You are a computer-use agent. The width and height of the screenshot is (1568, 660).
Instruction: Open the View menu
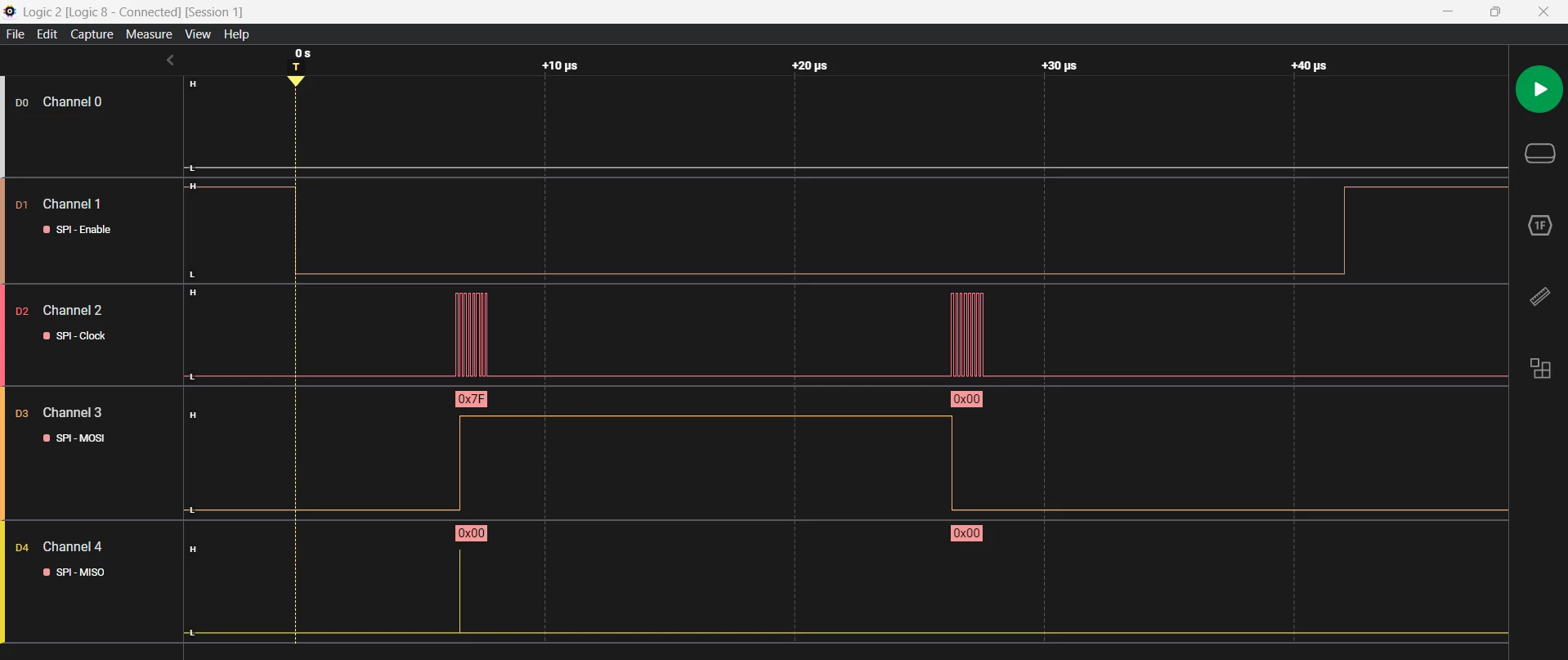[x=198, y=34]
